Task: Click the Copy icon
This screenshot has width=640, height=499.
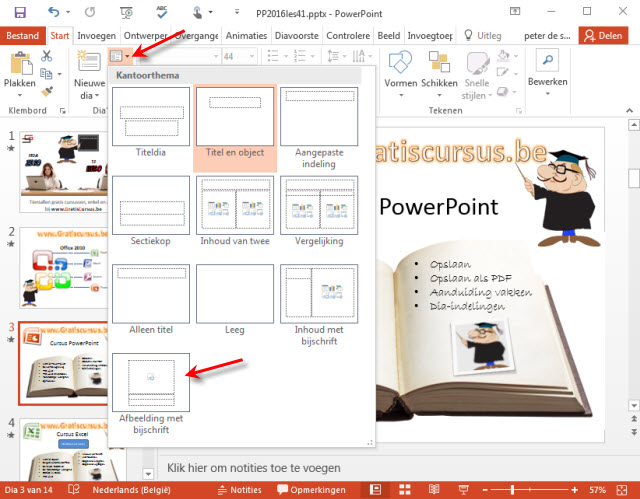Action: click(46, 74)
